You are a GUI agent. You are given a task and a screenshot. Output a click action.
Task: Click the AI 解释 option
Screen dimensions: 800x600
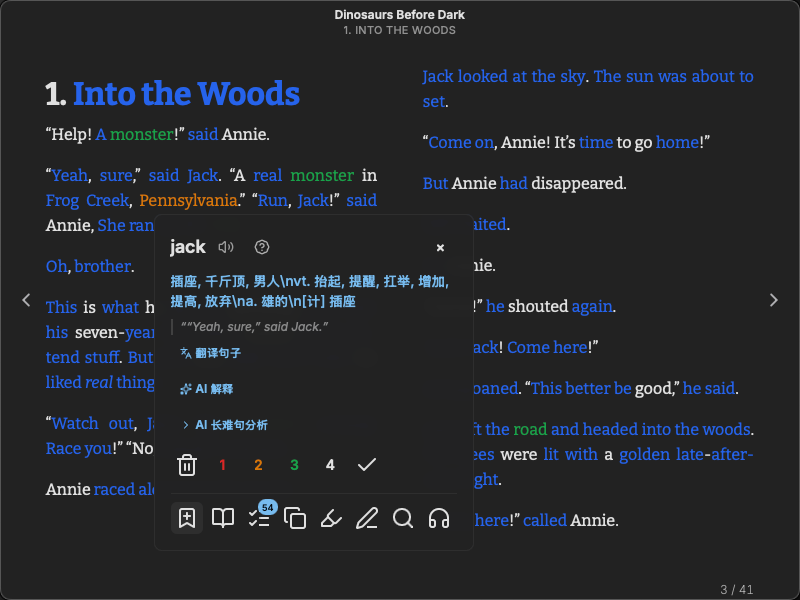pyautogui.click(x=206, y=389)
